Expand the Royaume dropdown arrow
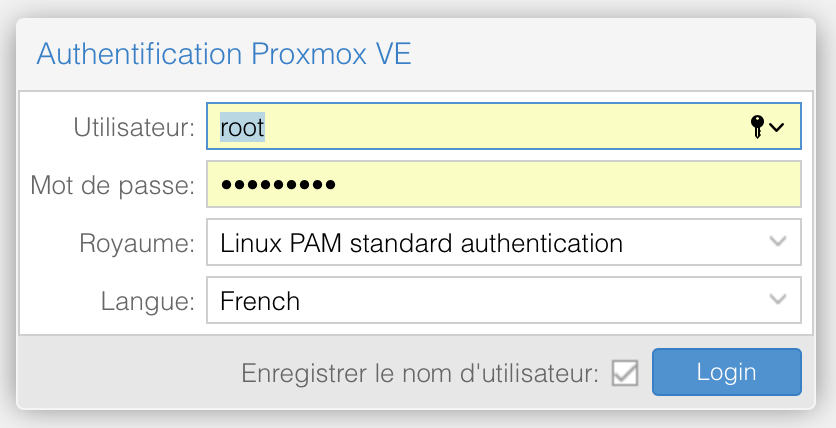The height and width of the screenshot is (428, 836). click(777, 242)
